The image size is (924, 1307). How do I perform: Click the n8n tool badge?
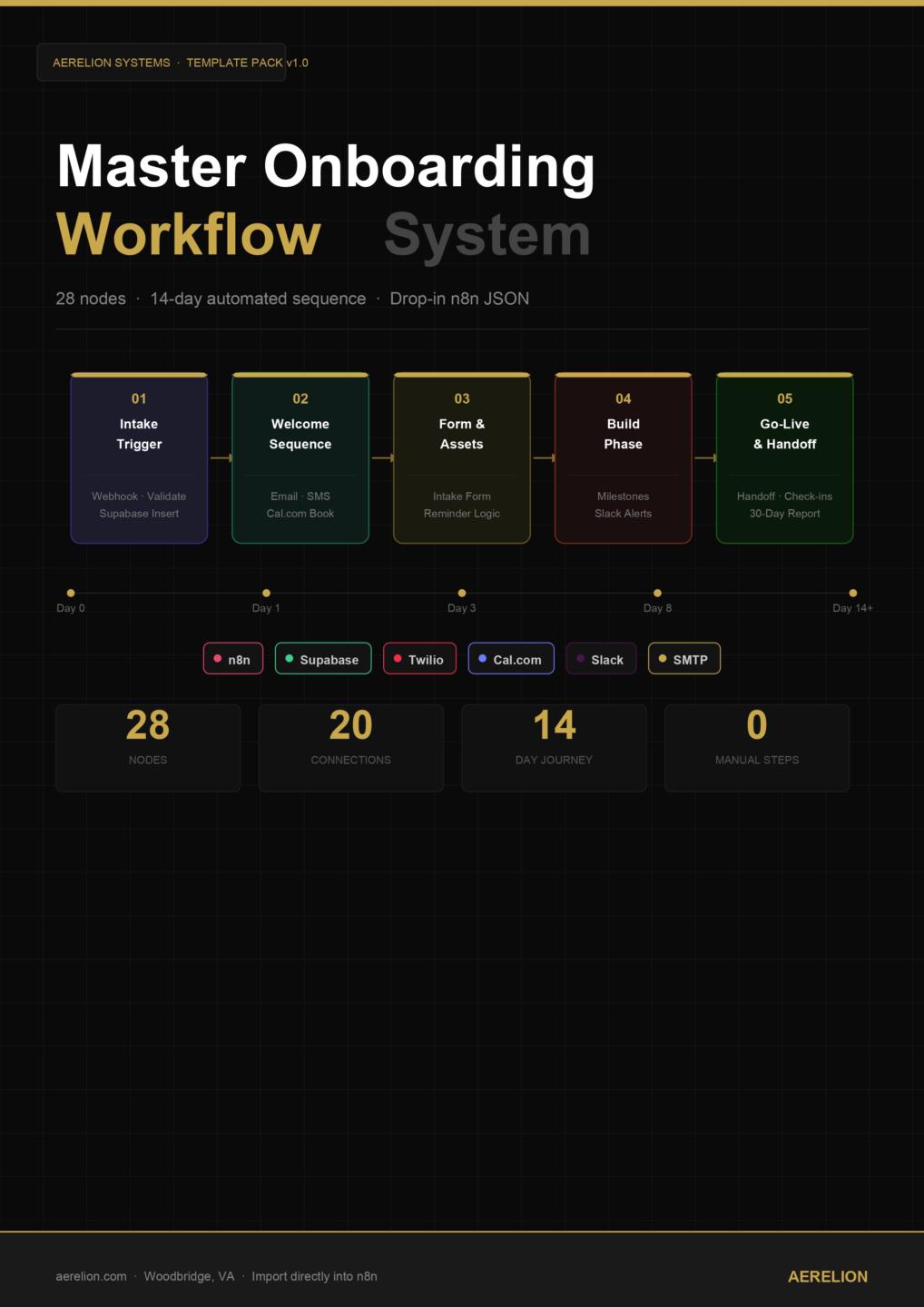233,659
